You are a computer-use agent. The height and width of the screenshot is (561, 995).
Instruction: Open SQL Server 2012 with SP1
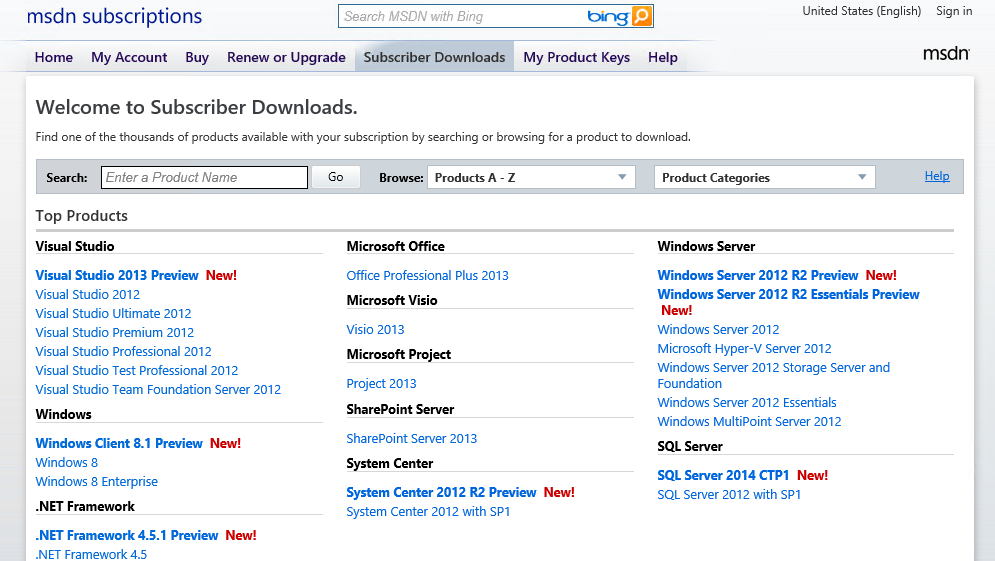tap(728, 494)
